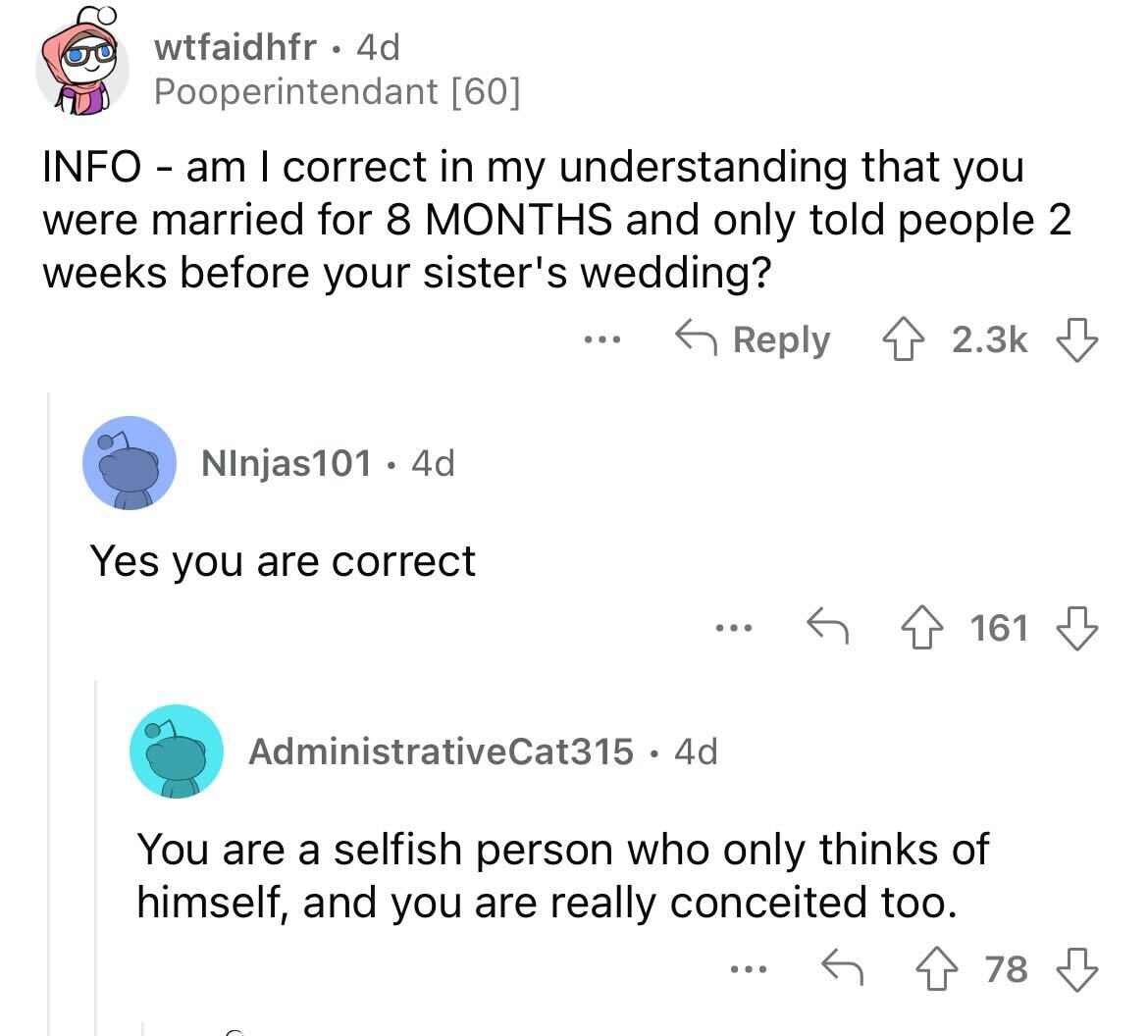This screenshot has height=1036, width=1148.
Task: Upvote AdministrativeCat315's comment with 78 points
Action: click(936, 969)
